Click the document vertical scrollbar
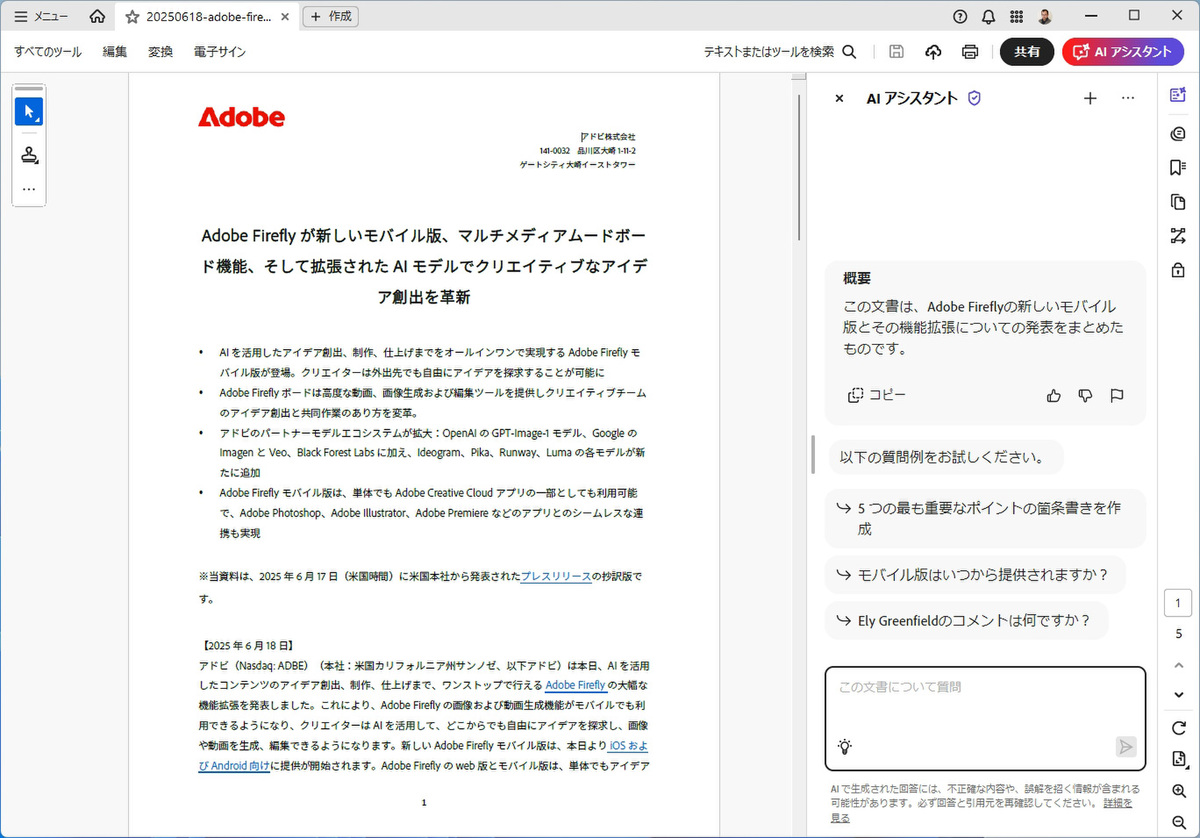The height and width of the screenshot is (838, 1200). (798, 160)
